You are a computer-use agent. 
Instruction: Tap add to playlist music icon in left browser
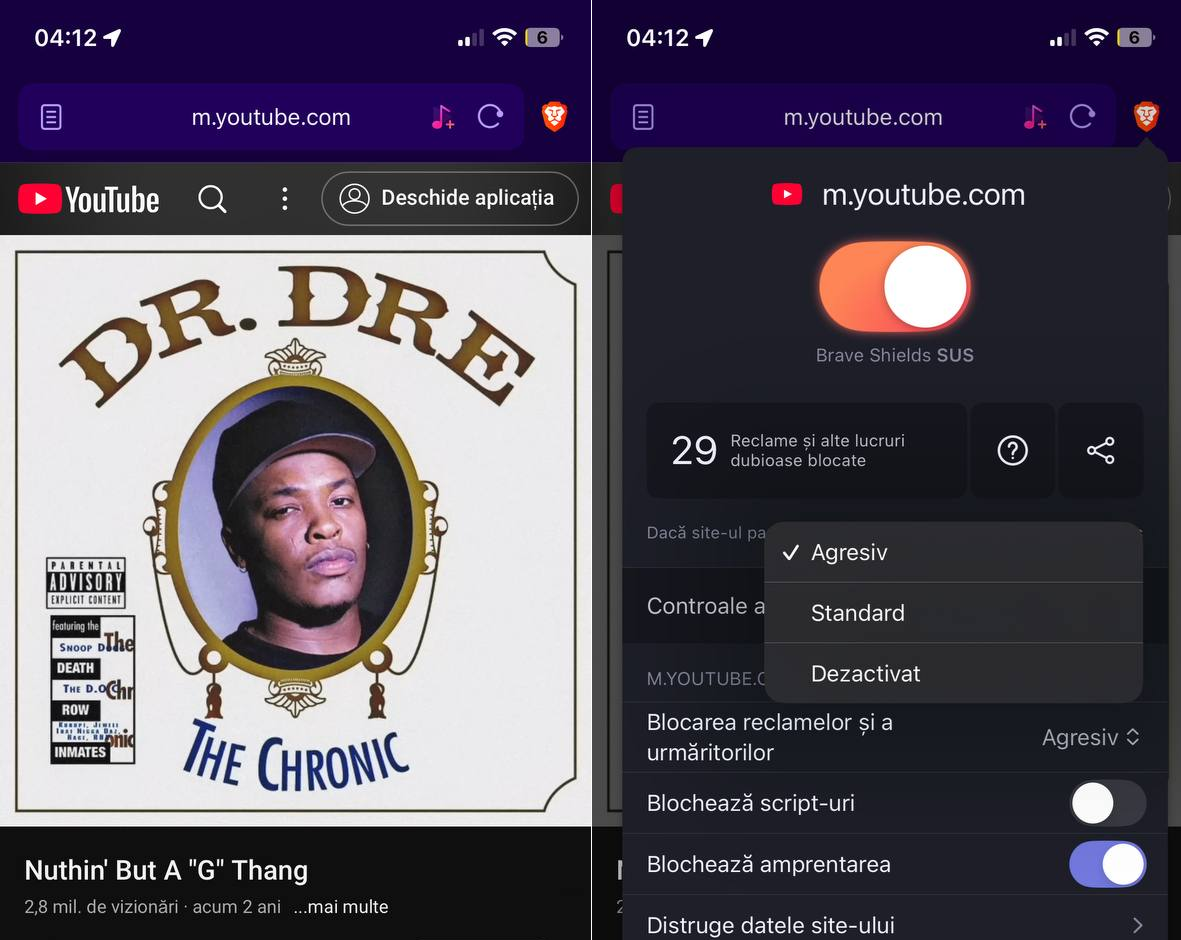tap(443, 117)
